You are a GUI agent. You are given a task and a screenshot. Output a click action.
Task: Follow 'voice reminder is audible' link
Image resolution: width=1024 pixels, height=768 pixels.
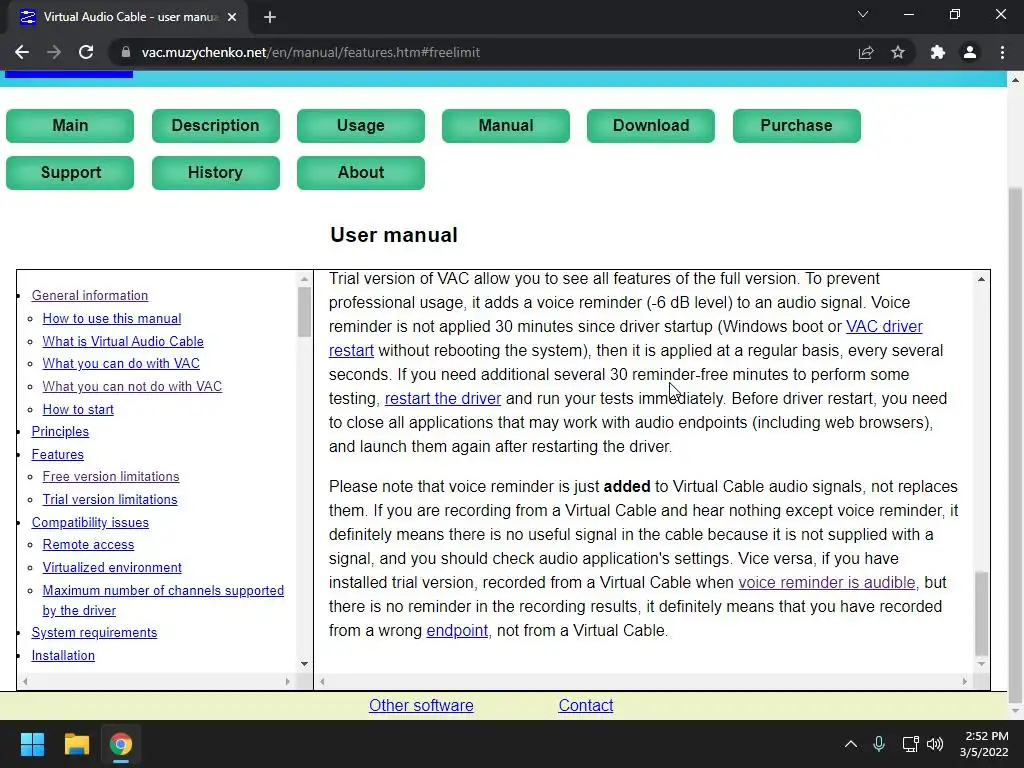(827, 582)
